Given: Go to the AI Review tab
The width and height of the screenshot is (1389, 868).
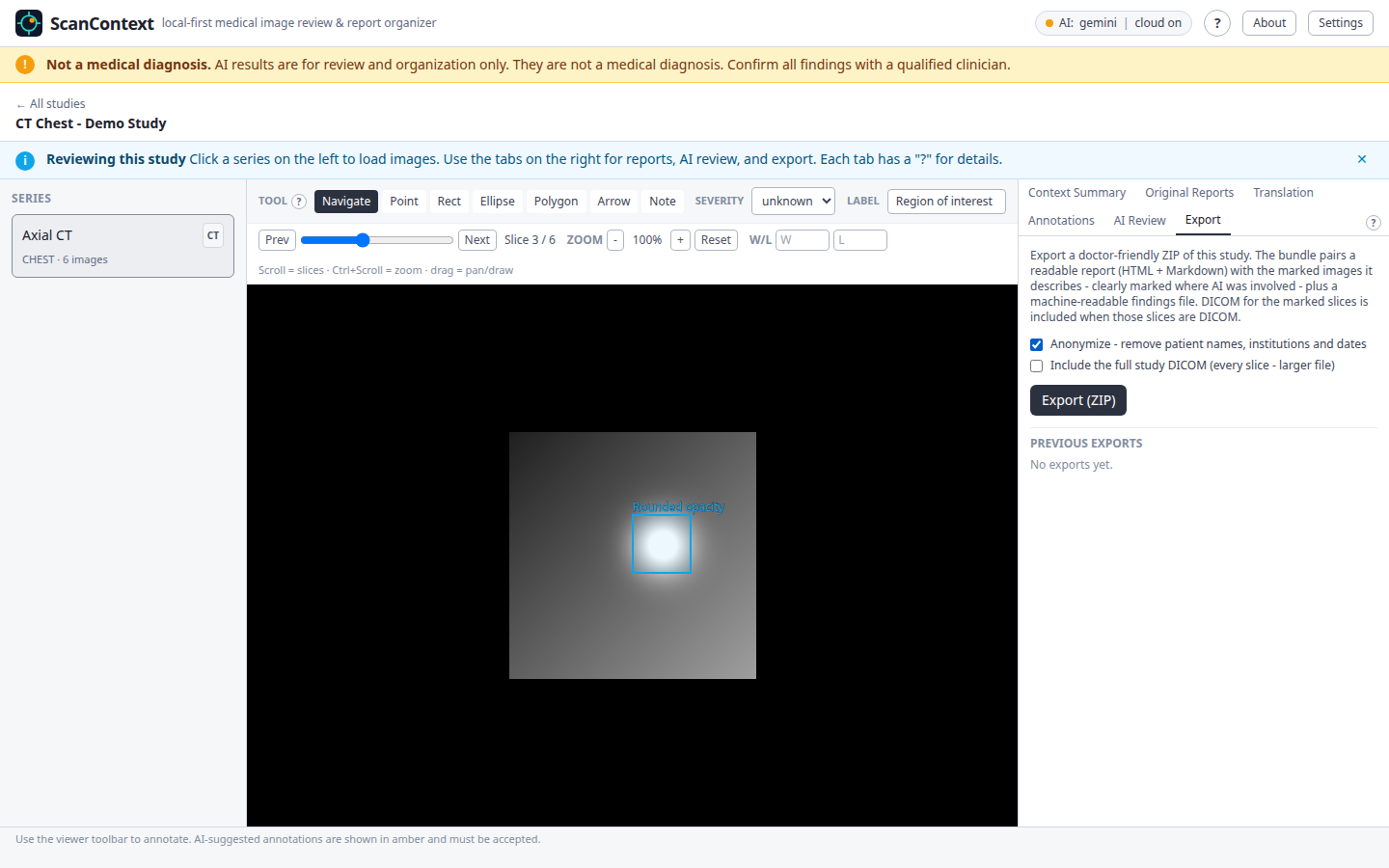Looking at the screenshot, I should click(x=1139, y=221).
